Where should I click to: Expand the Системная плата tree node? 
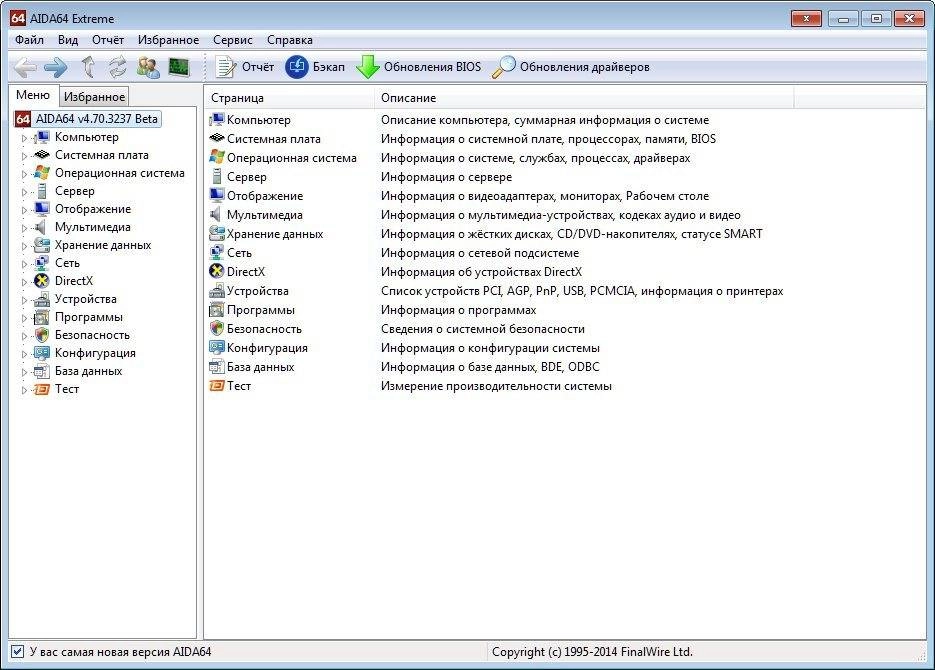pos(24,156)
